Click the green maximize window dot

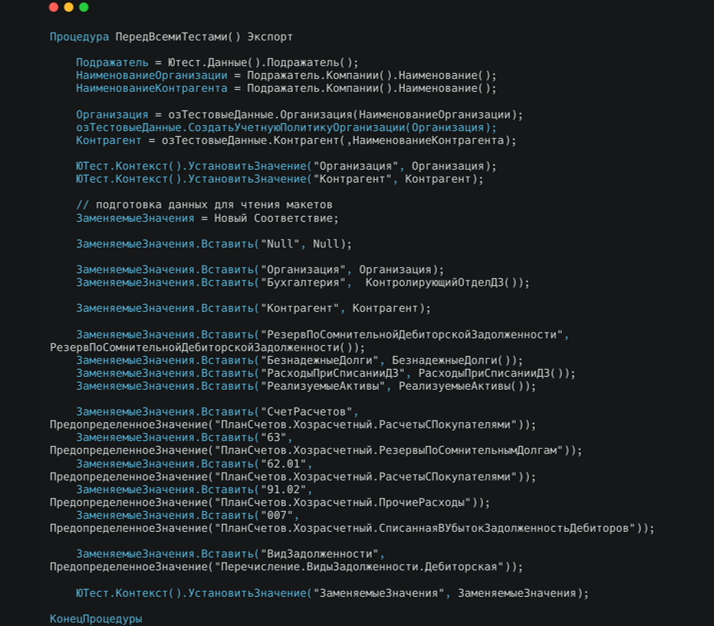click(x=84, y=7)
